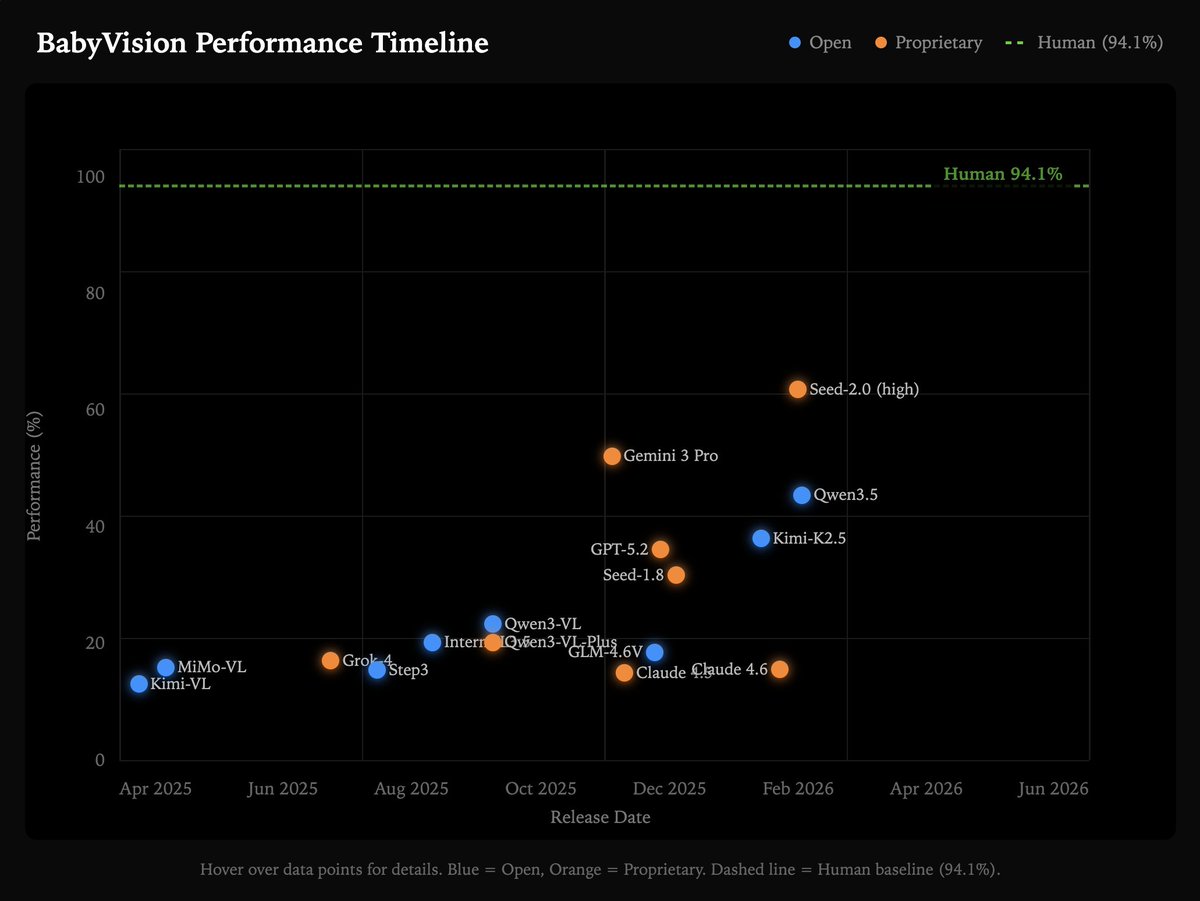
Task: Click the 'MiMo-VL' text label
Action: point(212,667)
